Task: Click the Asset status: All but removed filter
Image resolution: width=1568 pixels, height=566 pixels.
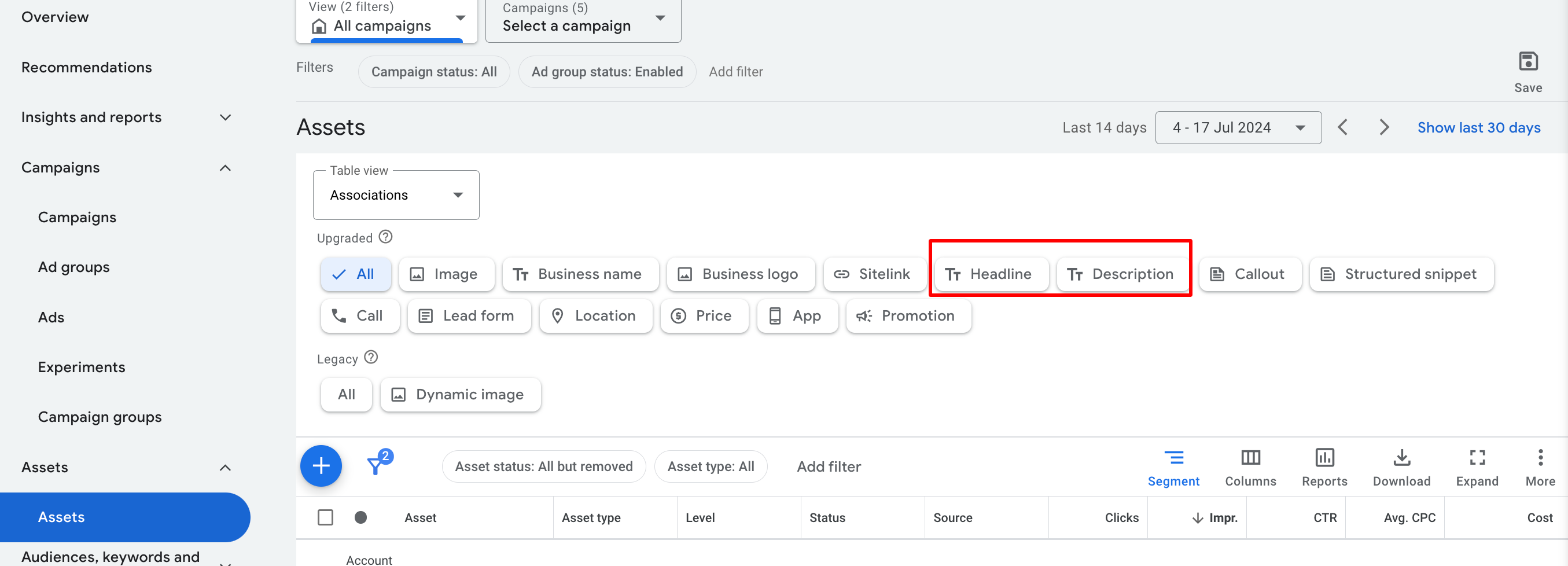Action: tap(543, 466)
